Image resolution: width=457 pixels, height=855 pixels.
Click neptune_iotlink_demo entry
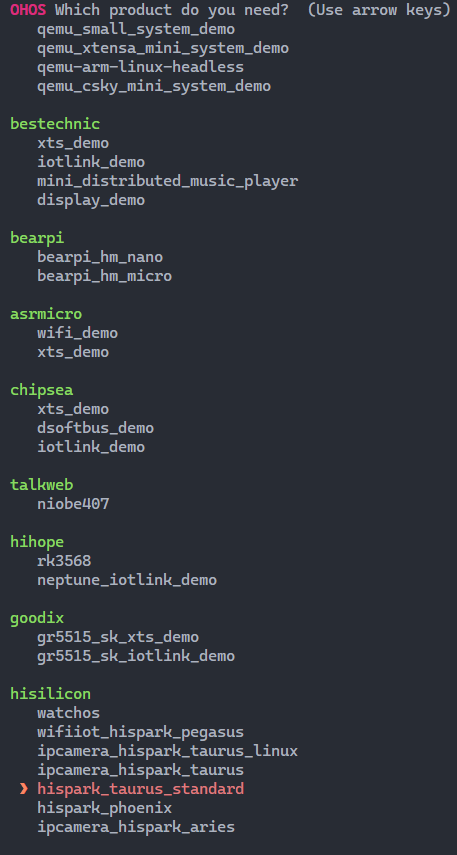[127, 580]
